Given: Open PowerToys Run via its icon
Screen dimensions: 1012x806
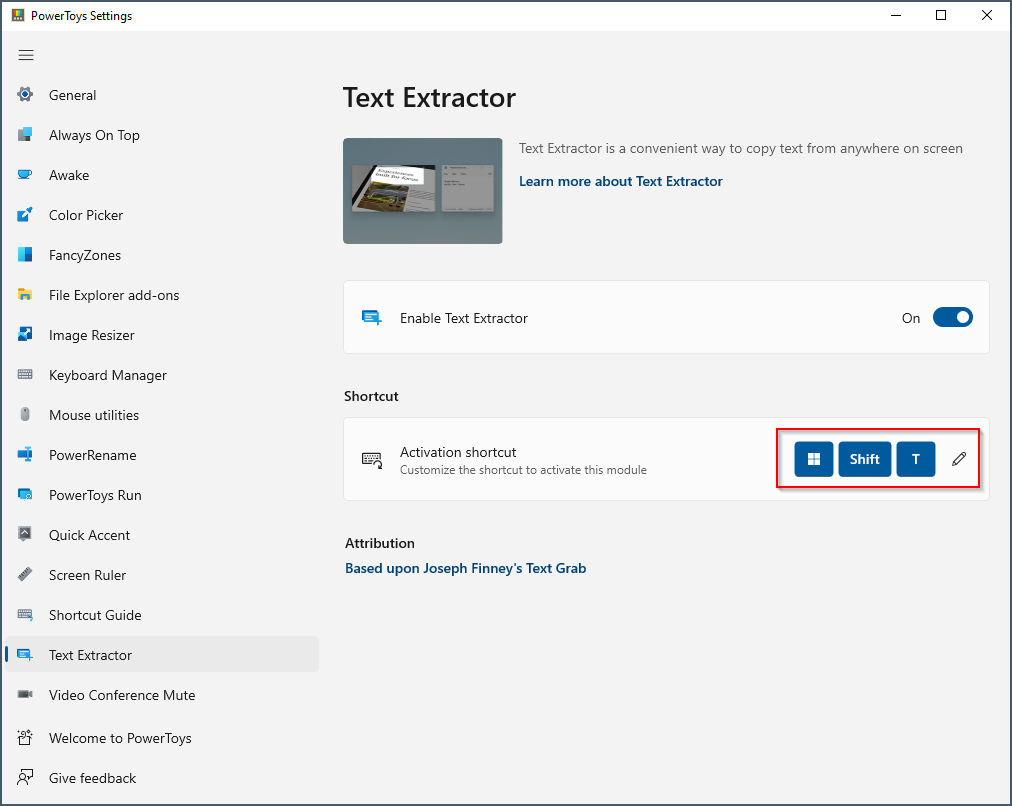Looking at the screenshot, I should 25,495.
